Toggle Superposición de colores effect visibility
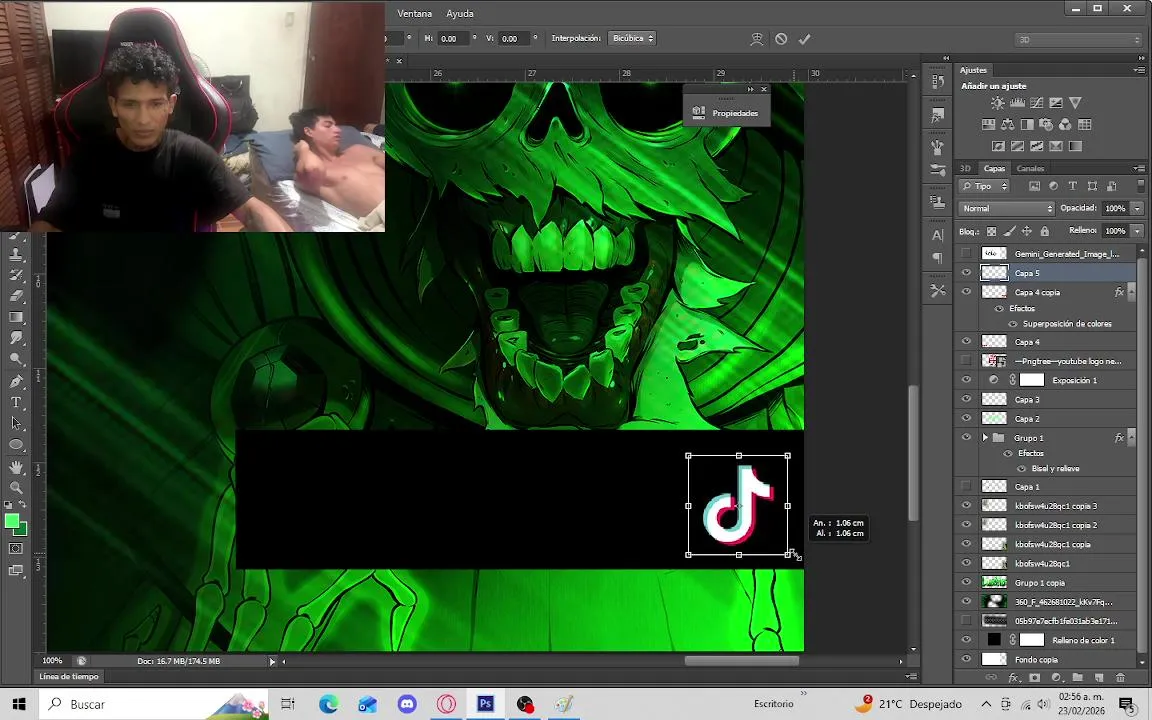The width and height of the screenshot is (1152, 720). tap(1012, 324)
